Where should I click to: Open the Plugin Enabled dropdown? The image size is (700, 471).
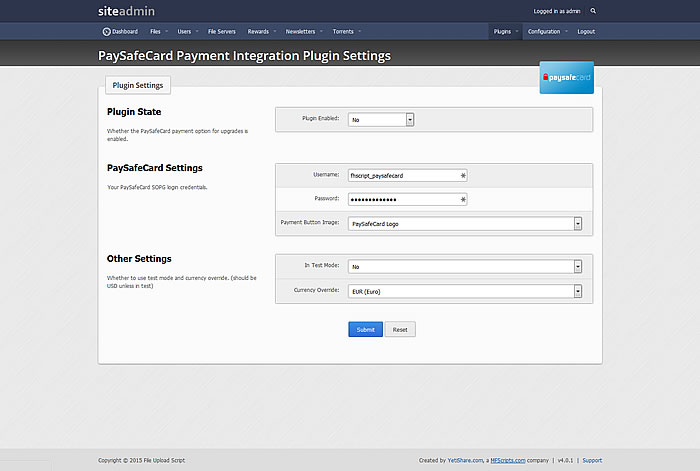click(x=381, y=120)
